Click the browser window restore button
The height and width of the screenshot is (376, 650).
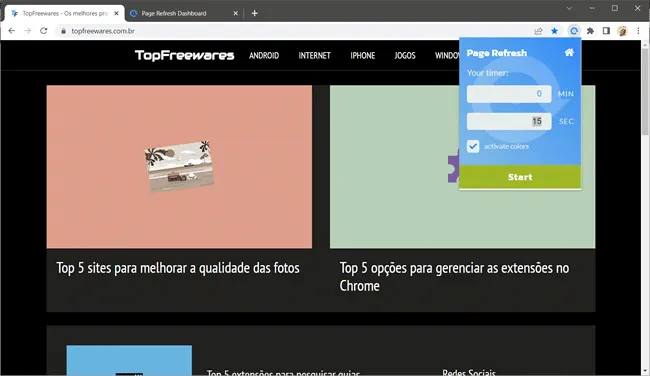615,8
